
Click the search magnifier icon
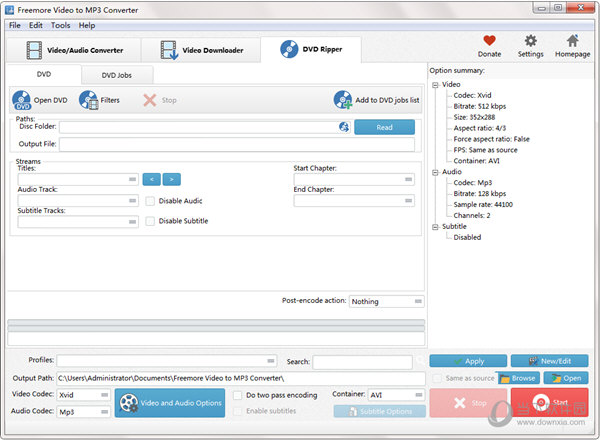420,360
